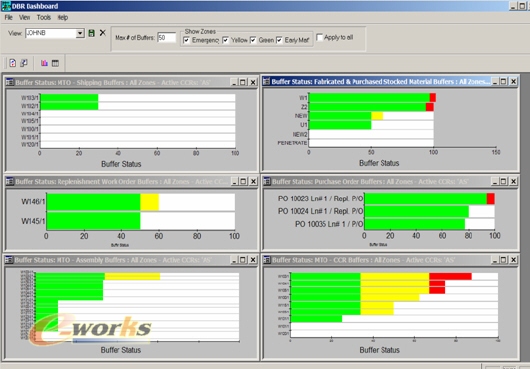The image size is (530, 369).
Task: Toggle the Green zone checkbox
Action: (x=253, y=40)
